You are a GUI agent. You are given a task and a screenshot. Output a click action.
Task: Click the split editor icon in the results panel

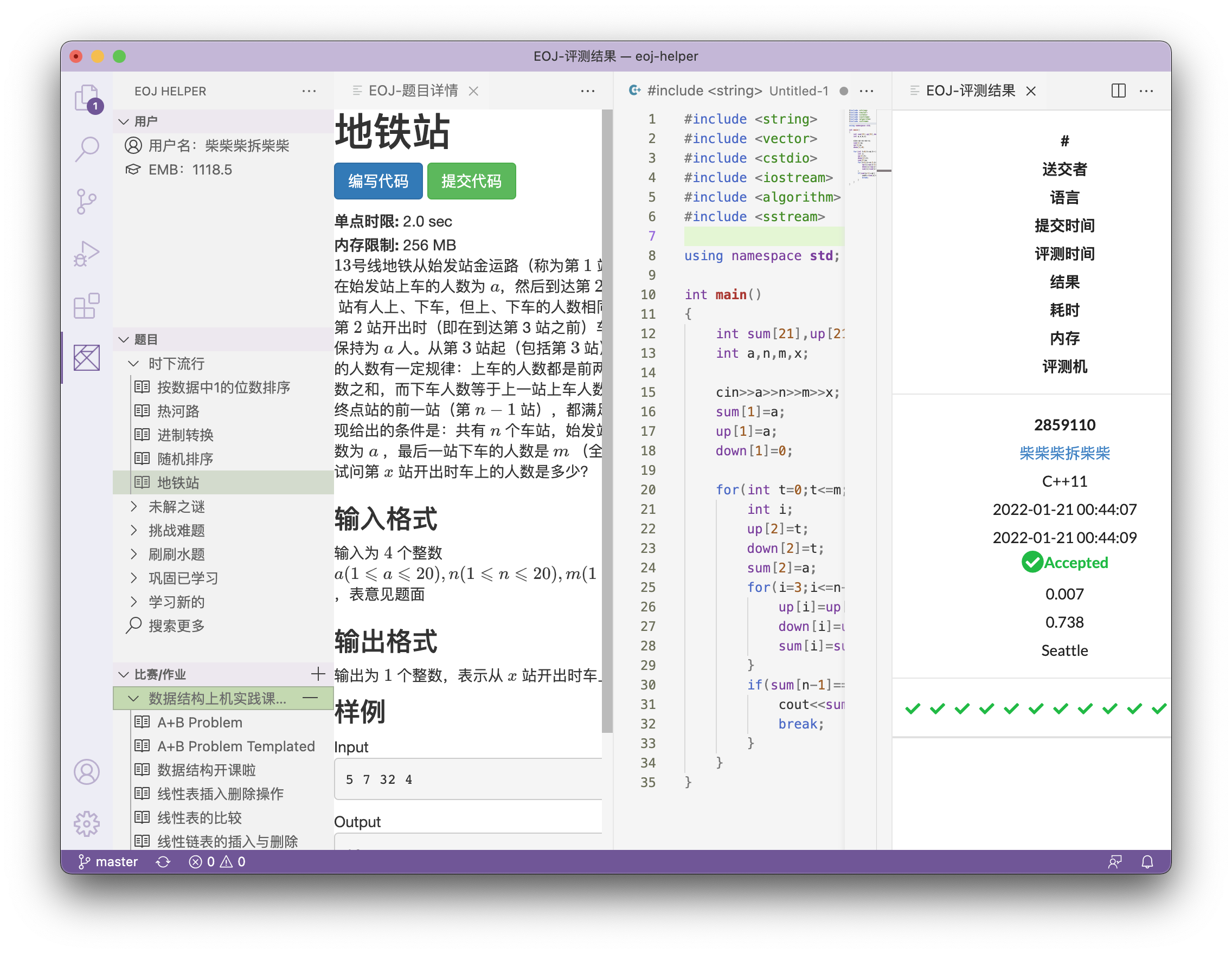click(1118, 91)
